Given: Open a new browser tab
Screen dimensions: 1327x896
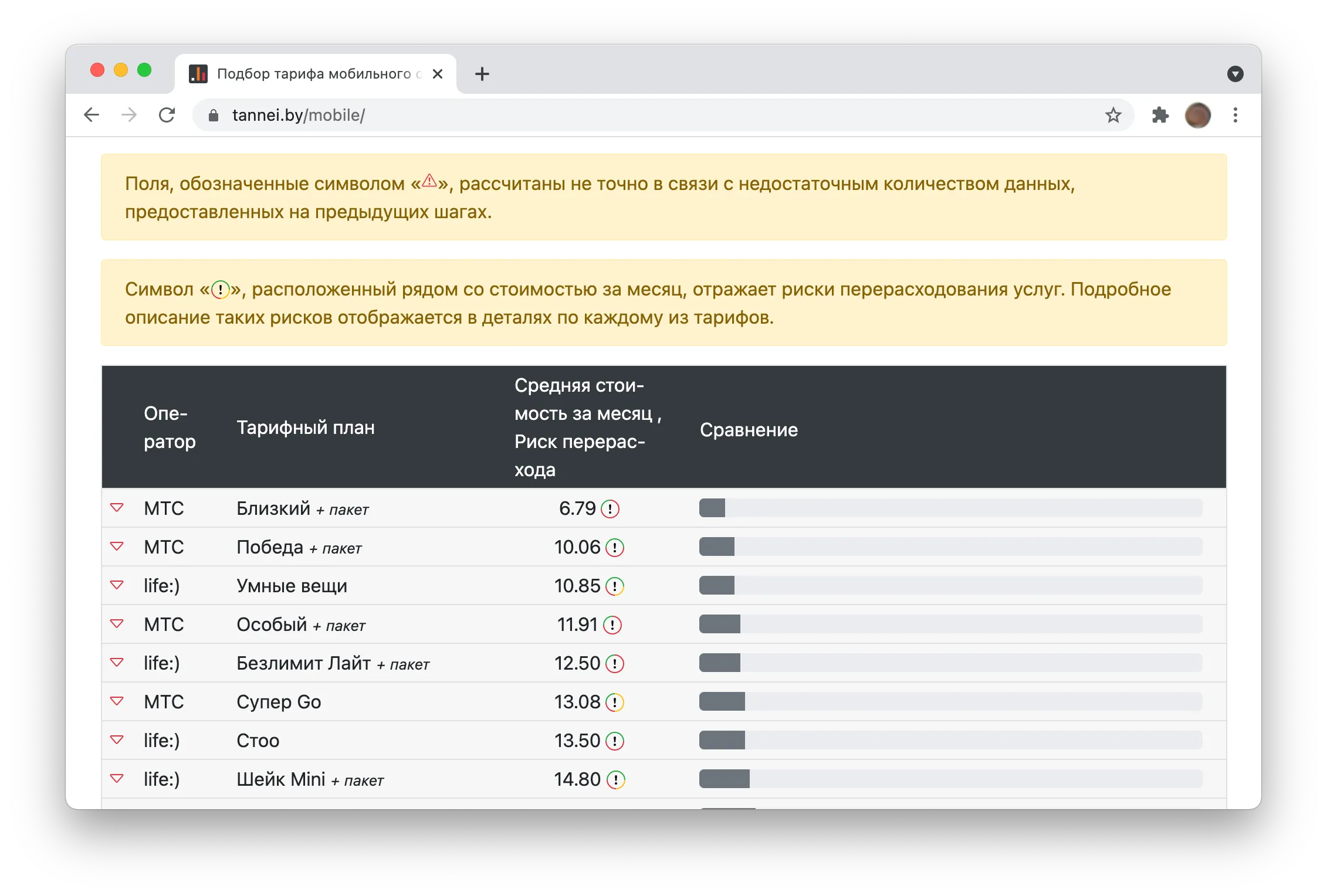Looking at the screenshot, I should pyautogui.click(x=482, y=74).
